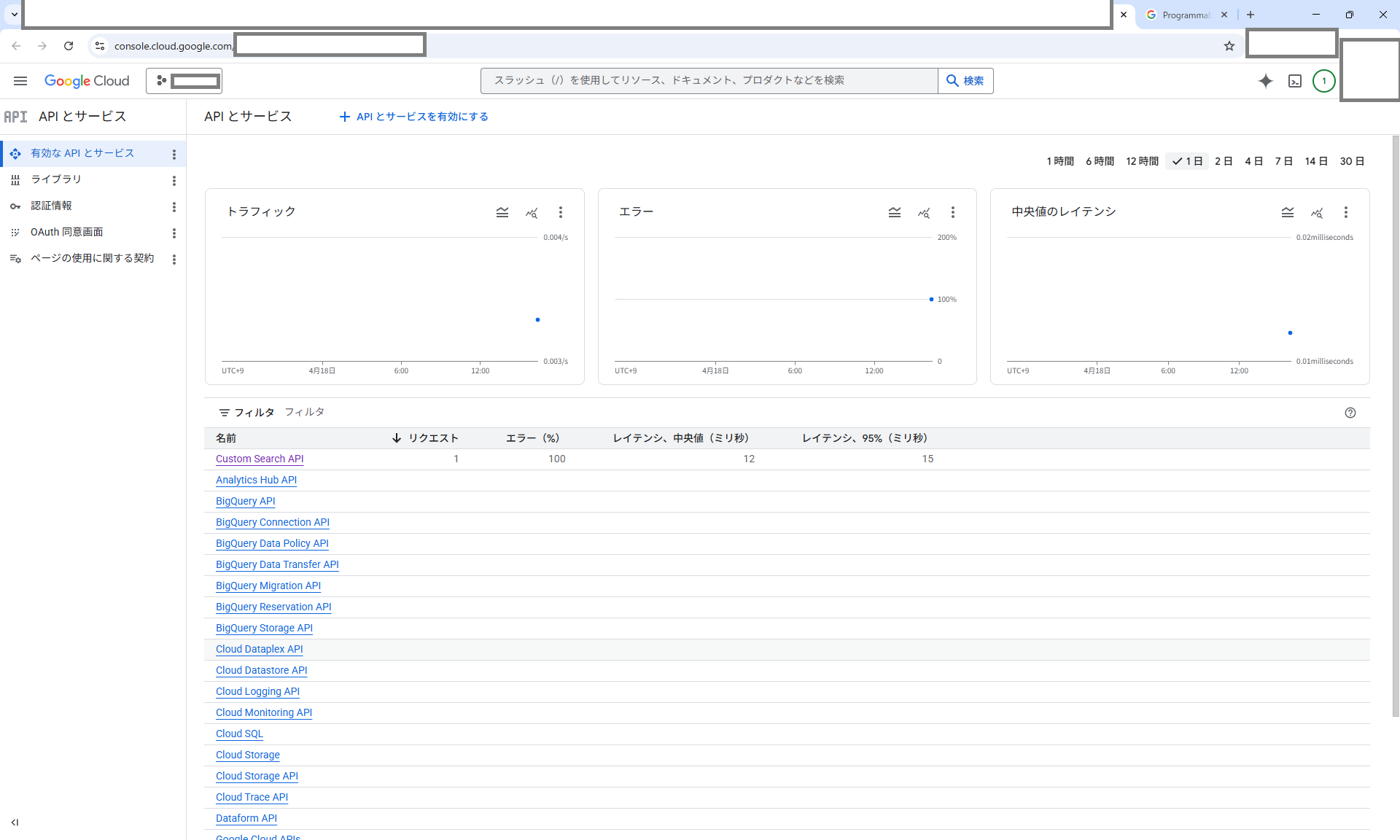Open more options for 有効な API とサービス

174,154
